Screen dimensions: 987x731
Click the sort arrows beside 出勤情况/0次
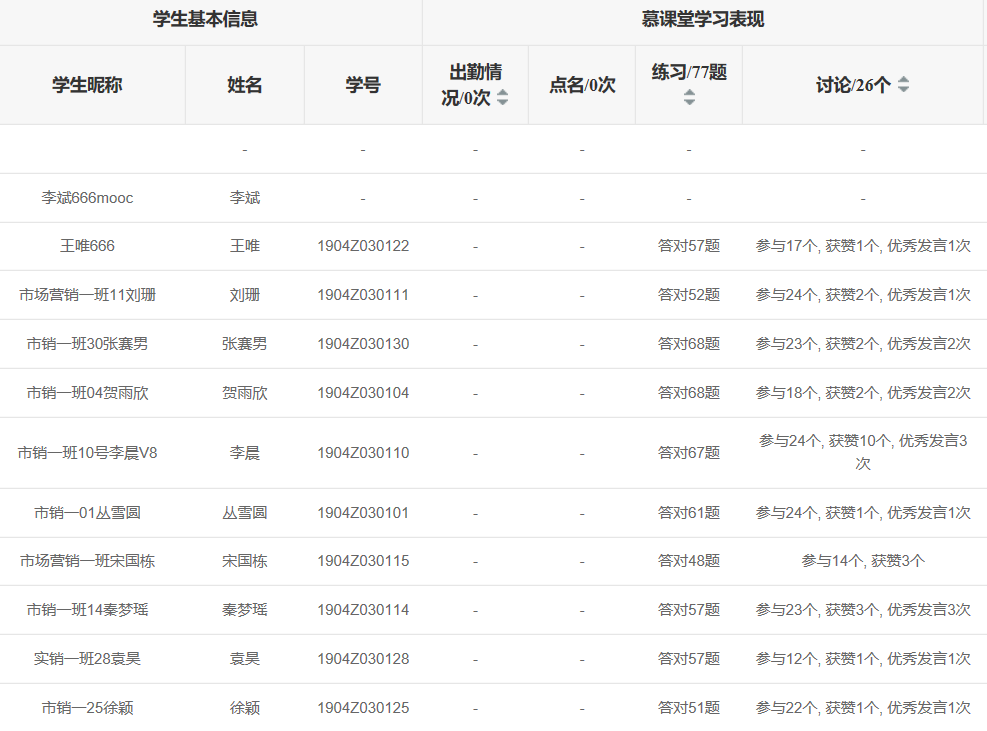[x=502, y=97]
